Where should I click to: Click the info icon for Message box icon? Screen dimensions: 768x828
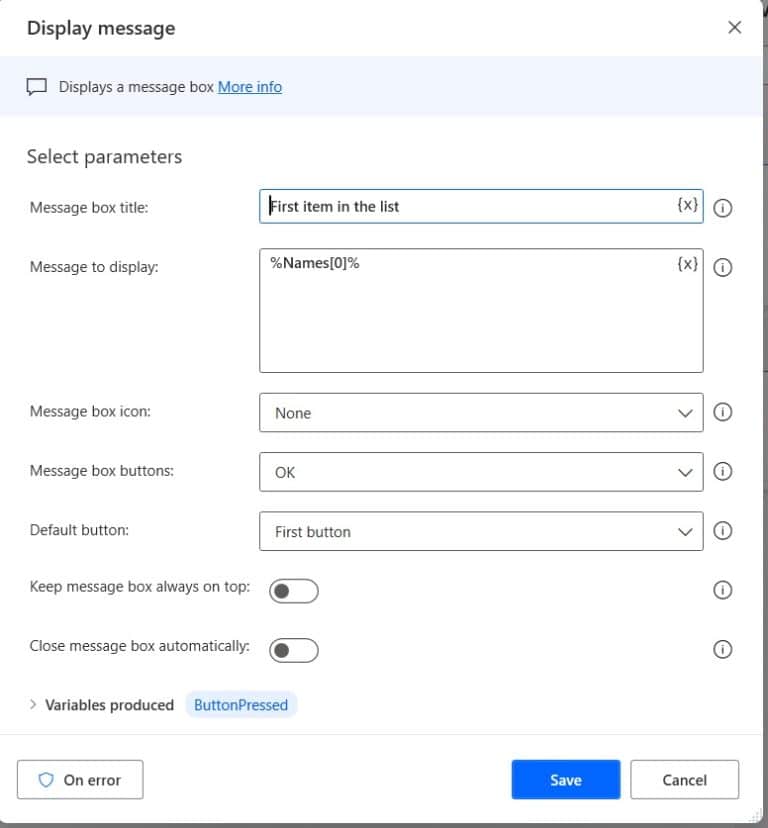point(722,412)
